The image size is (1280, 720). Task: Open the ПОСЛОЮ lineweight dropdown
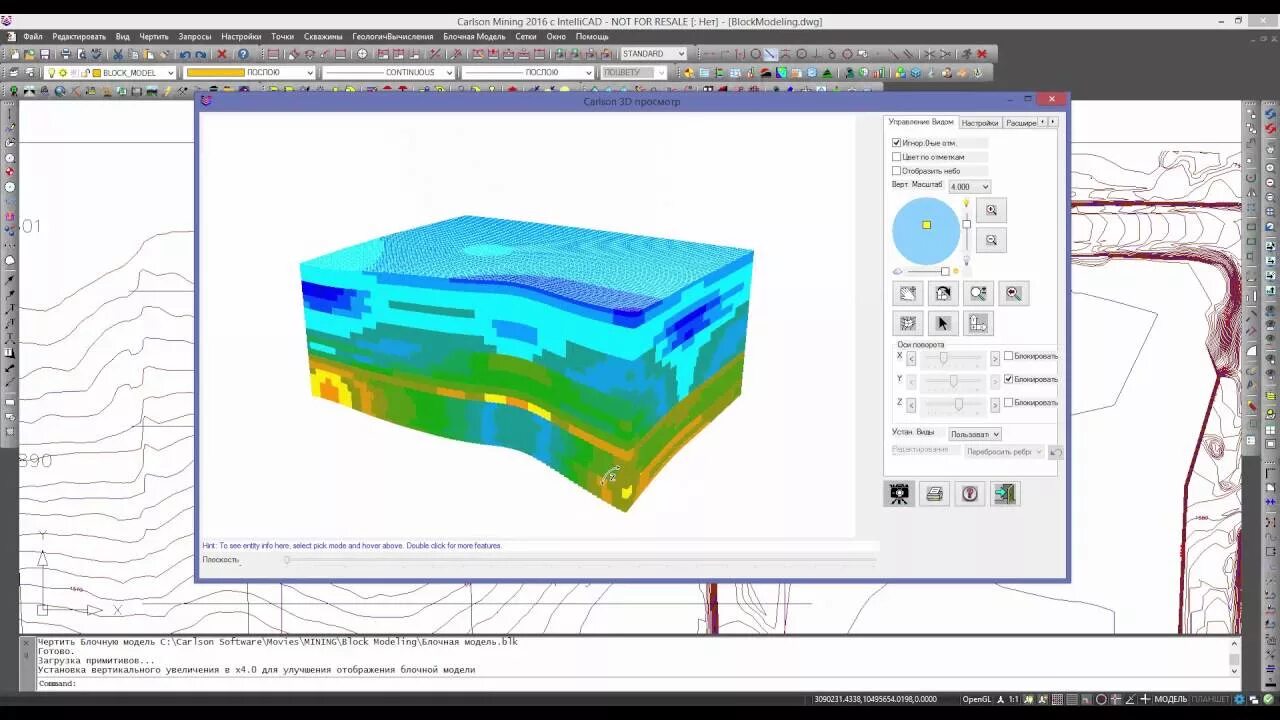(x=528, y=73)
